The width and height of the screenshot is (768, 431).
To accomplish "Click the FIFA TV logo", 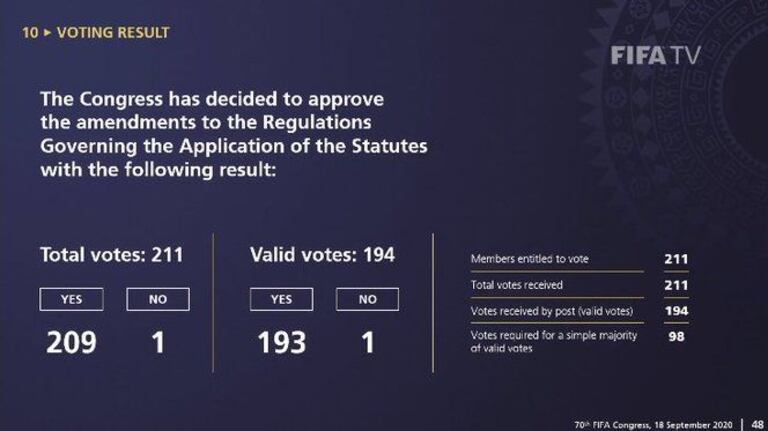I will pos(655,55).
